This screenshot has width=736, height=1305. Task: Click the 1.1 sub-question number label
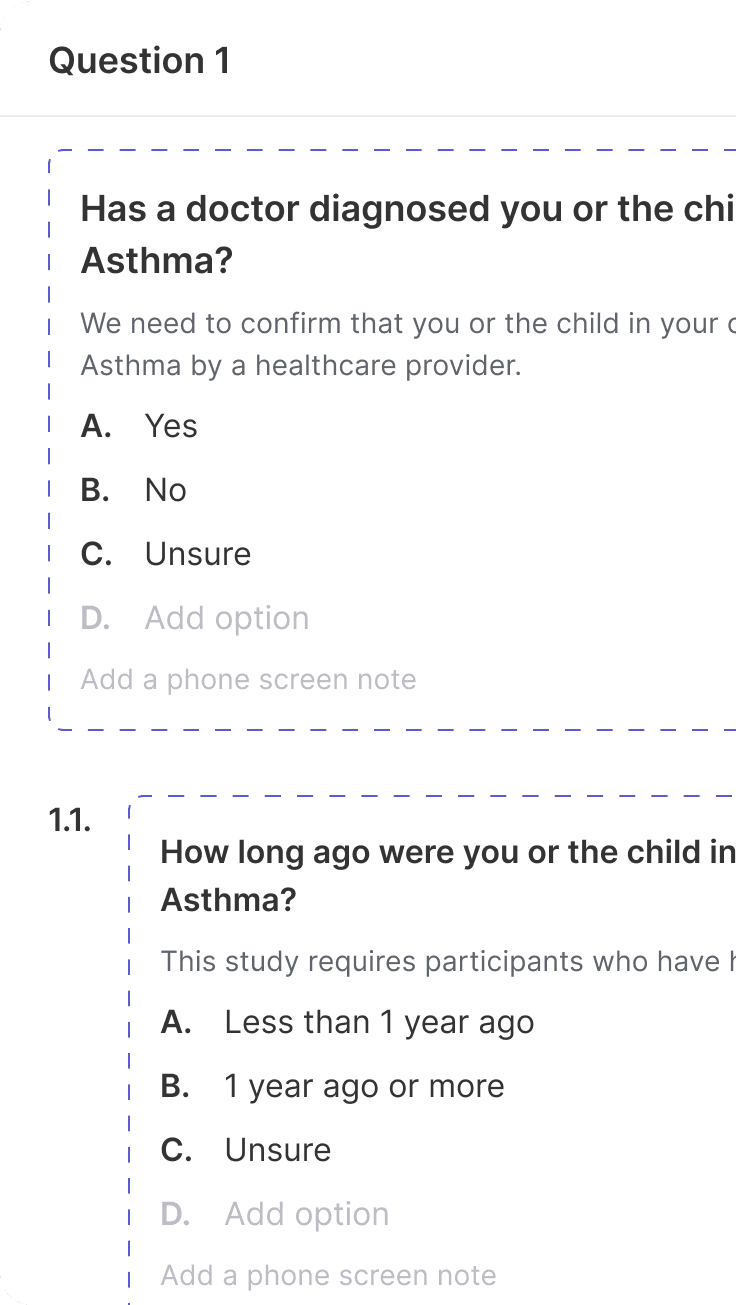(70, 822)
